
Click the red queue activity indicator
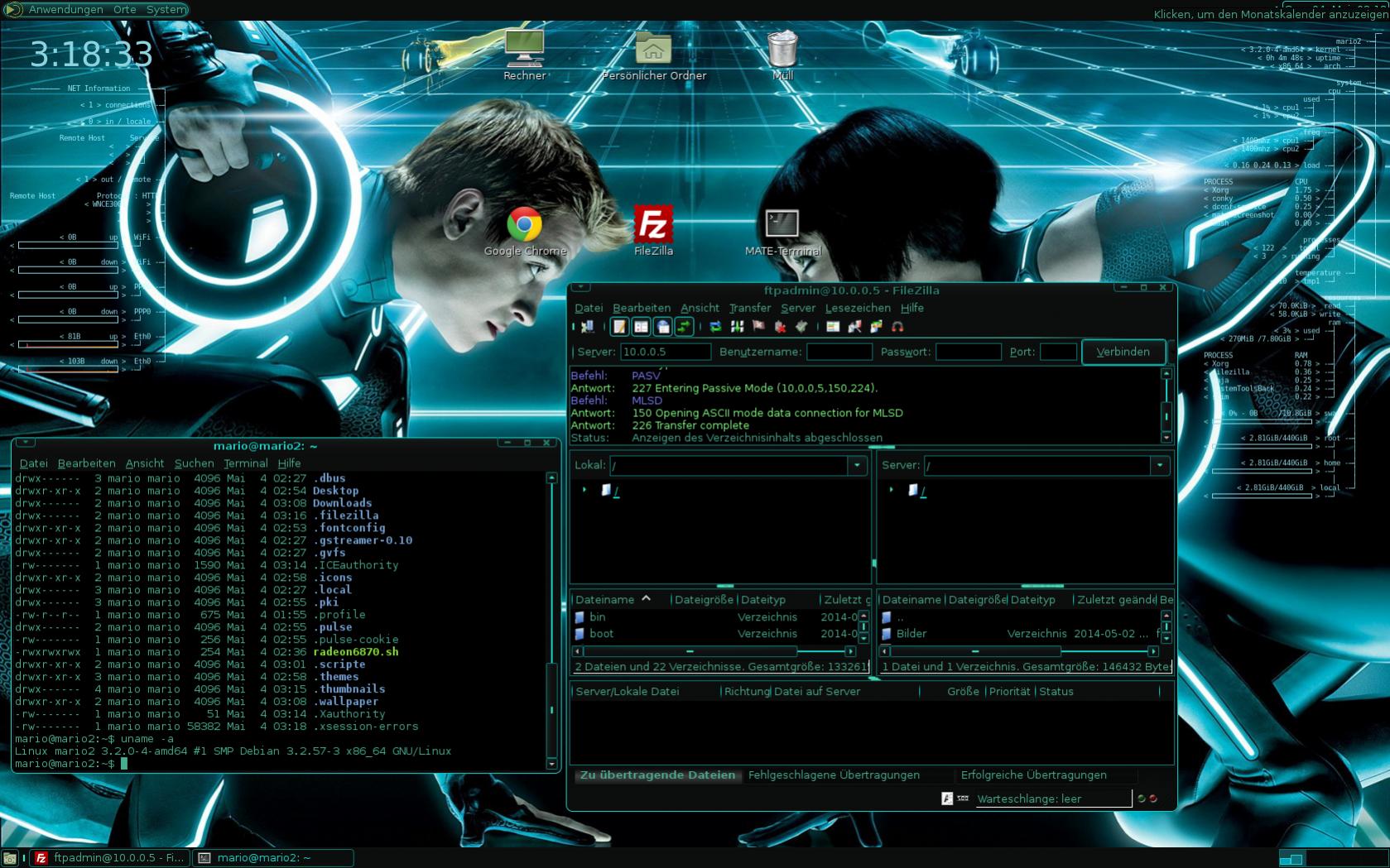point(1153,798)
